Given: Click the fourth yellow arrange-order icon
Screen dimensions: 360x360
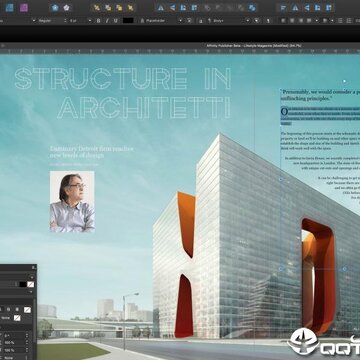Looking at the screenshot, I should [x=130, y=7].
